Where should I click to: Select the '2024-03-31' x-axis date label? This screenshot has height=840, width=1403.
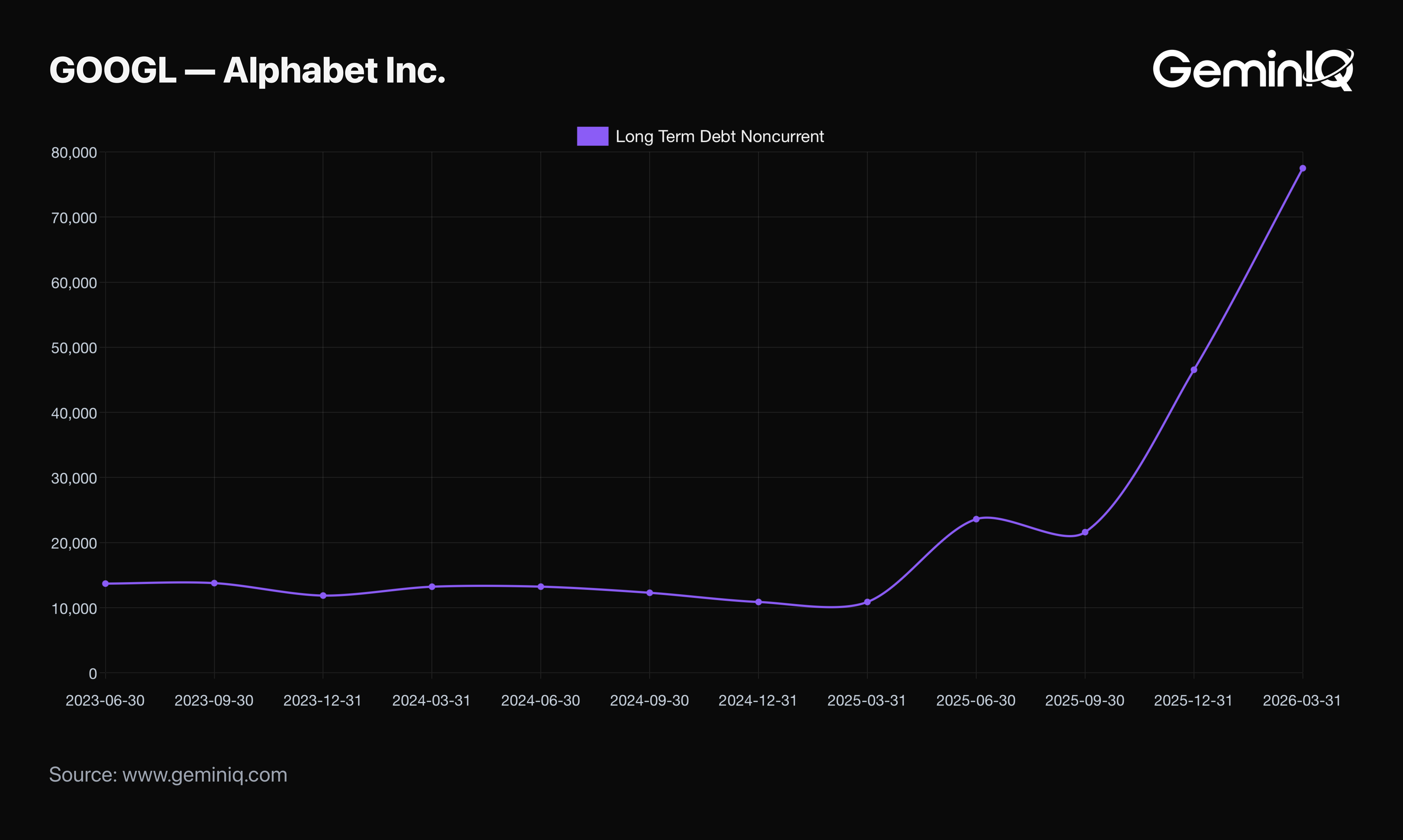431,701
